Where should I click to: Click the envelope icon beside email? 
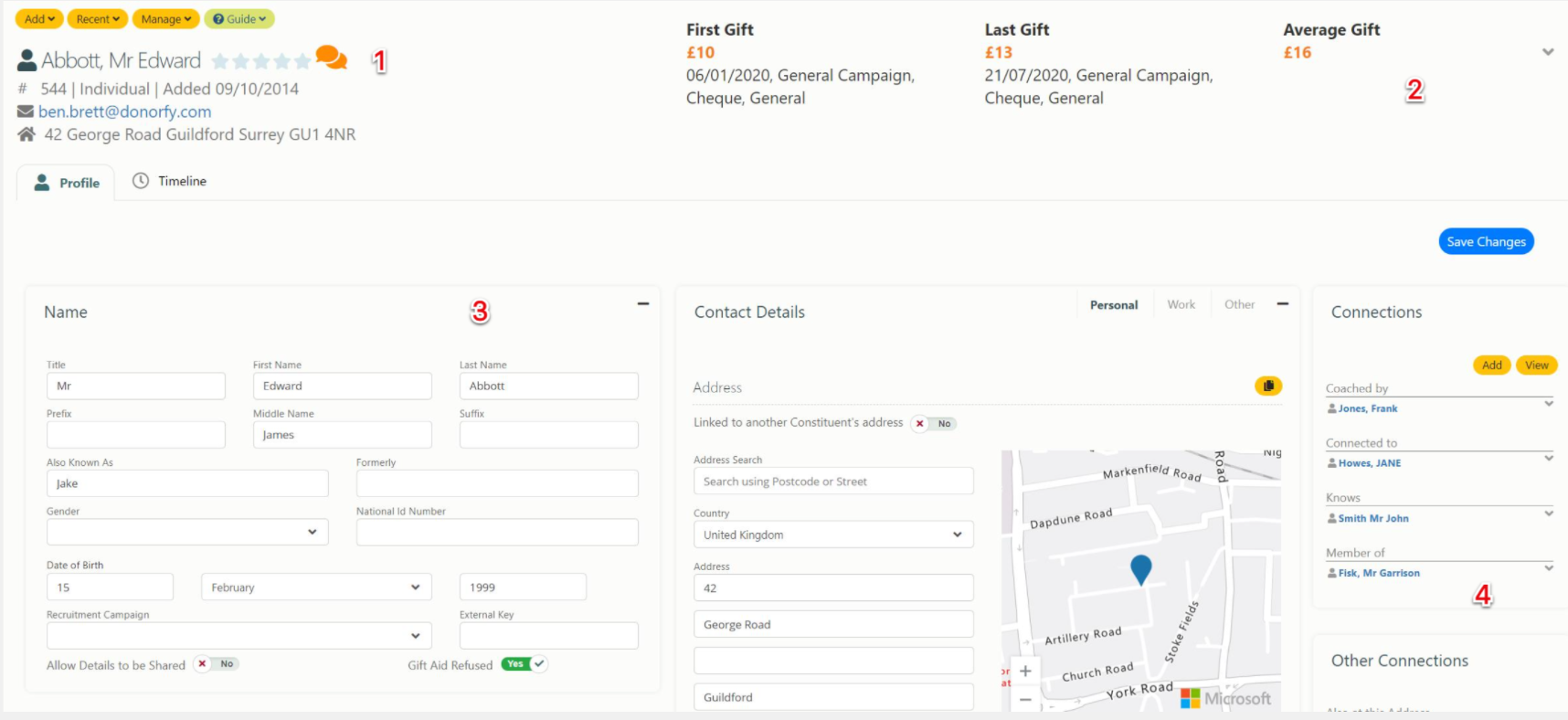(26, 111)
